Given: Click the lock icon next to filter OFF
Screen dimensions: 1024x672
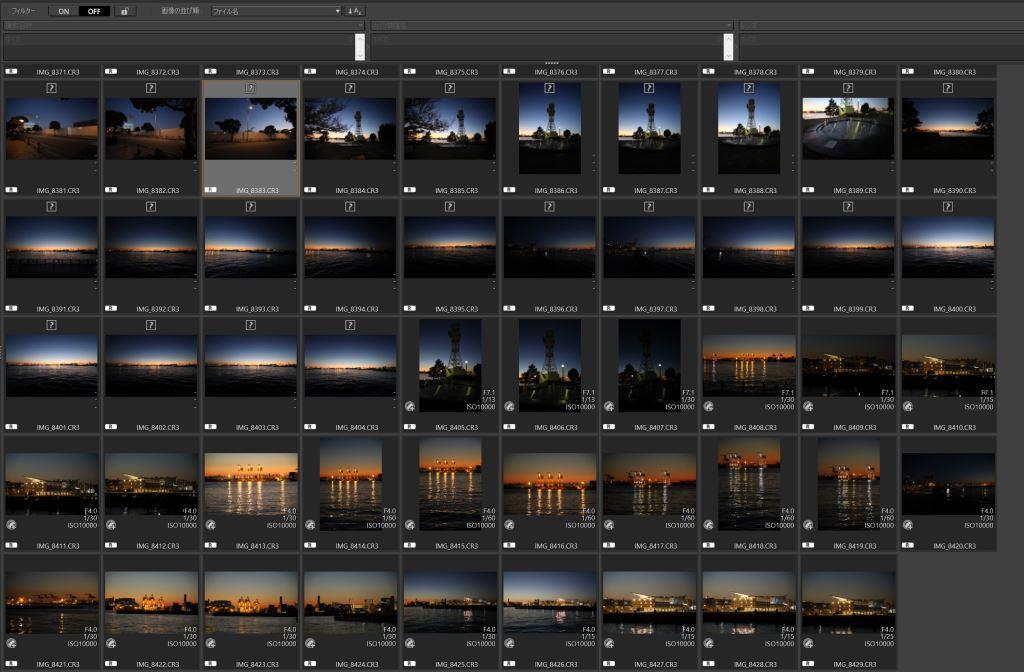Looking at the screenshot, I should click(x=124, y=11).
